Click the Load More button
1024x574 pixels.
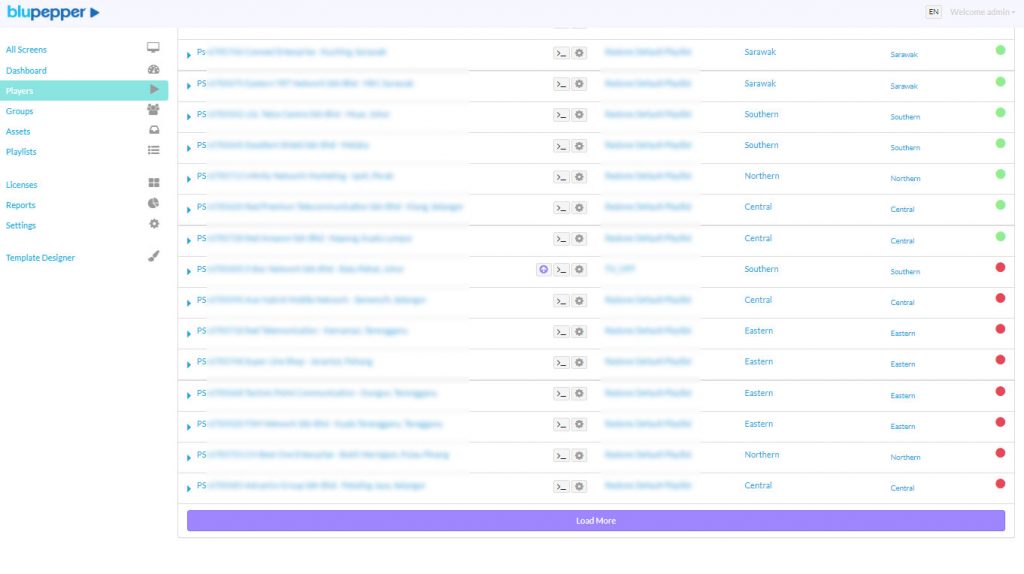tap(595, 521)
